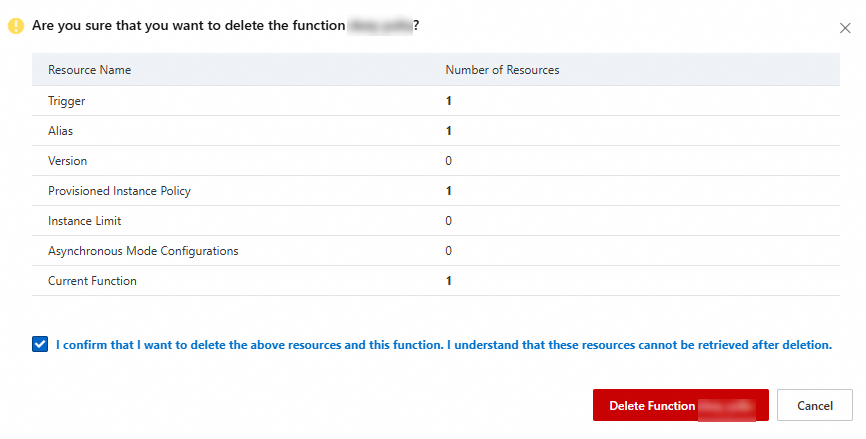Click the yellow warning icon in title
The width and height of the screenshot is (866, 439).
coord(16,26)
